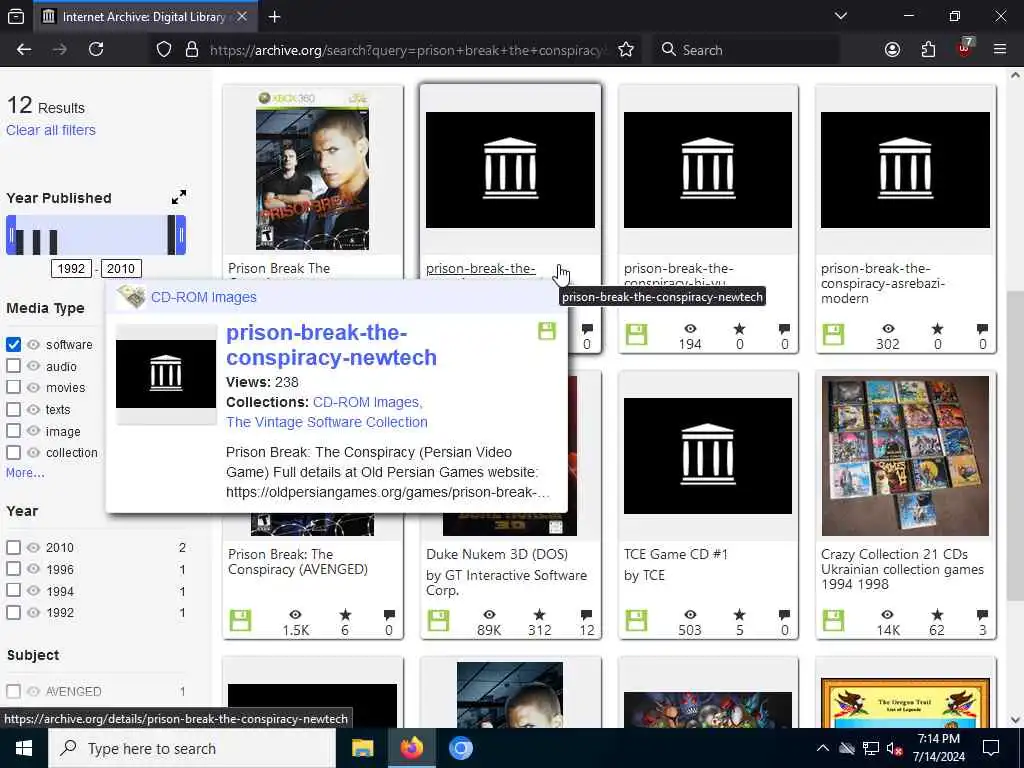
Task: Click floppy icon on TCE Game CD card
Action: pyautogui.click(x=636, y=620)
